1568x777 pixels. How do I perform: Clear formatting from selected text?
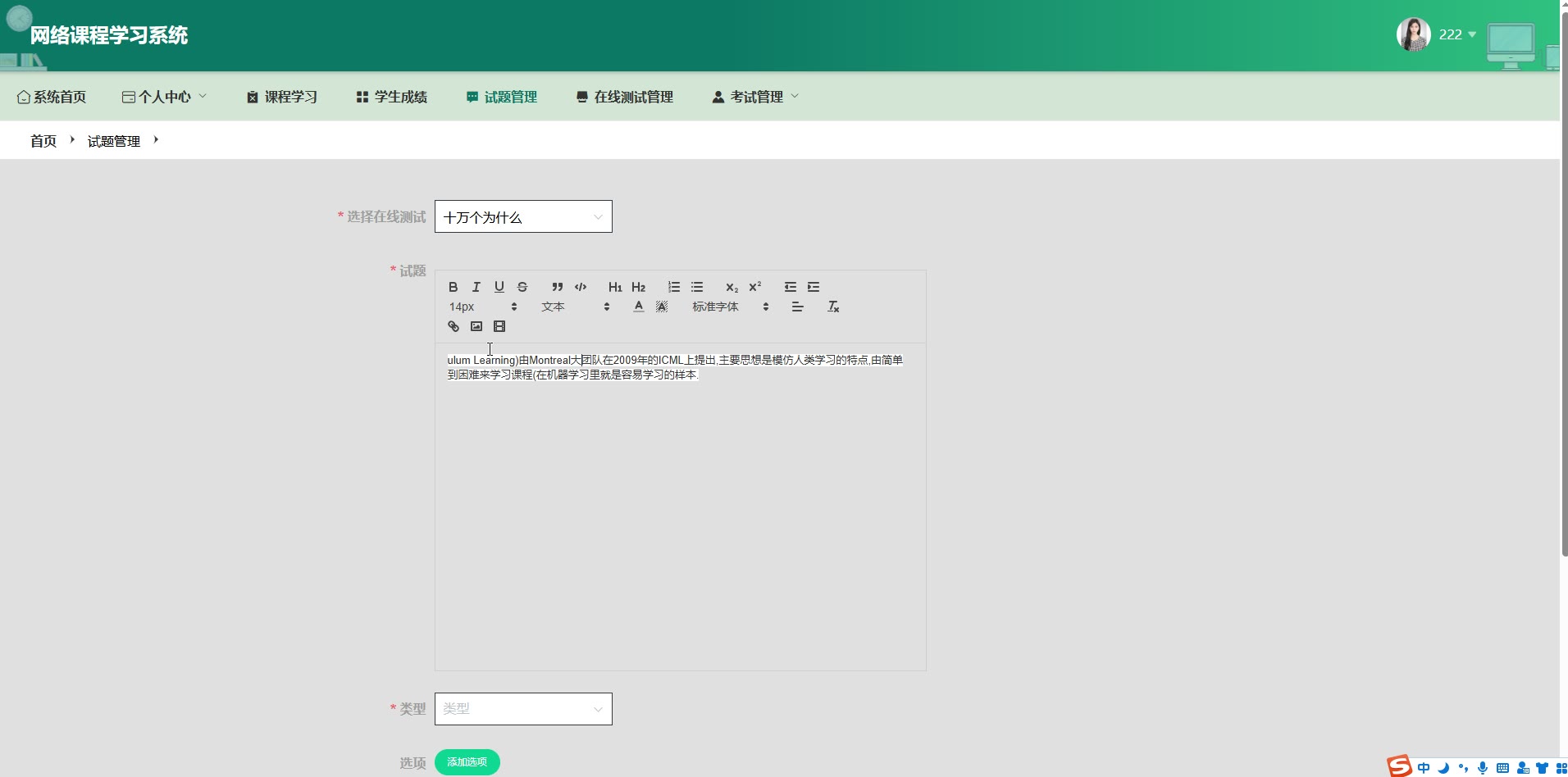coord(833,307)
